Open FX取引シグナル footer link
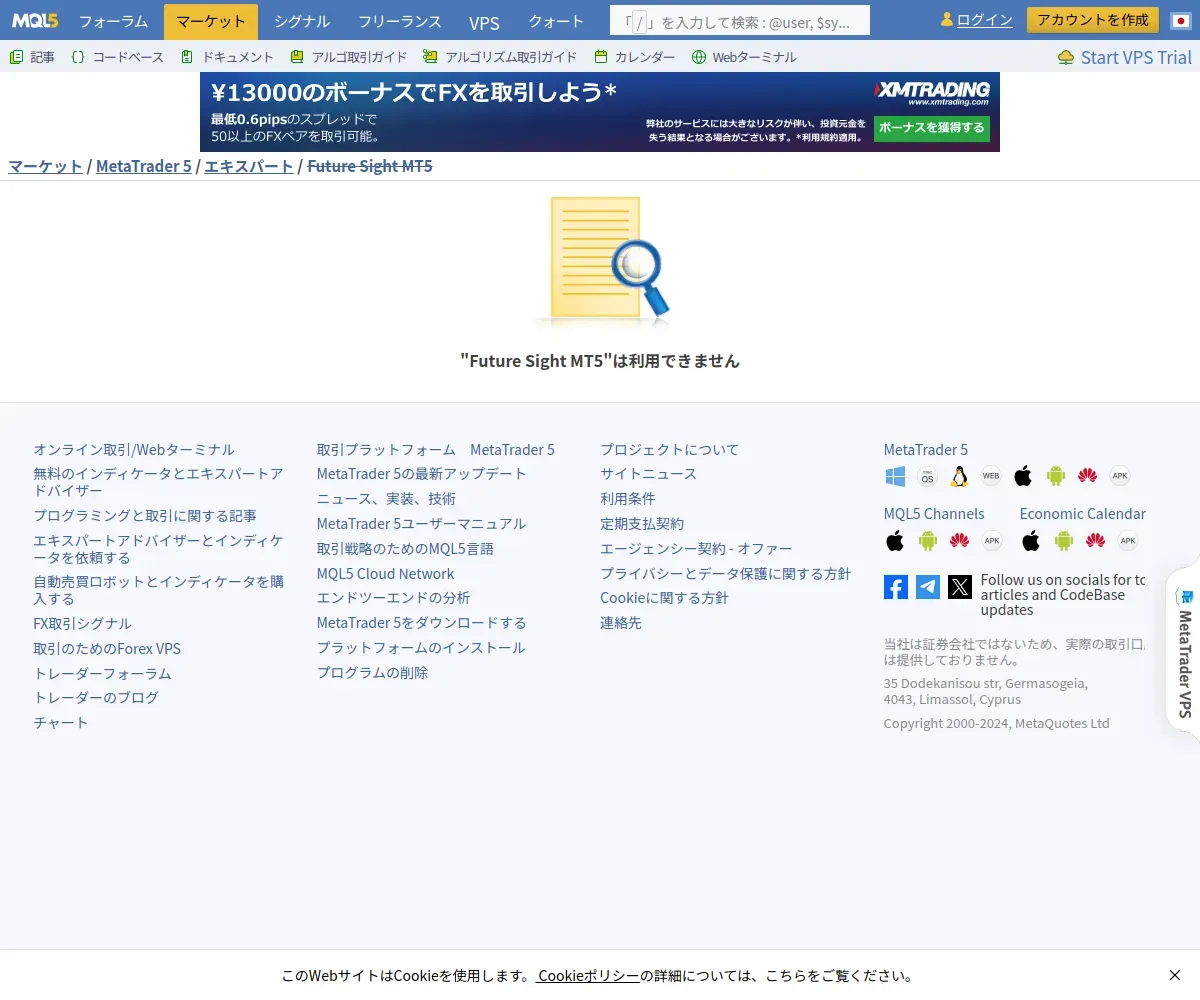Viewport: 1200px width, 1000px height. click(83, 624)
